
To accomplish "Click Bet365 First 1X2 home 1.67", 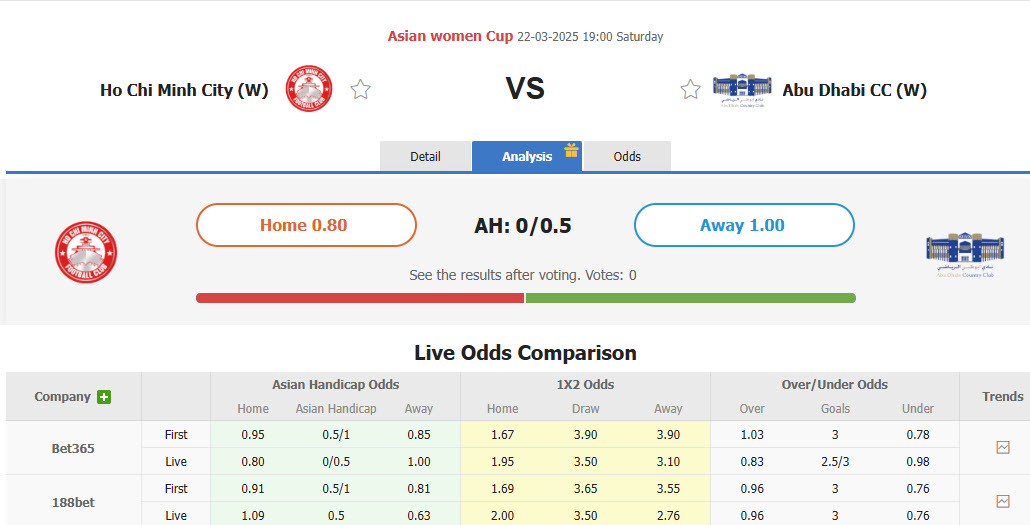I will tap(503, 434).
